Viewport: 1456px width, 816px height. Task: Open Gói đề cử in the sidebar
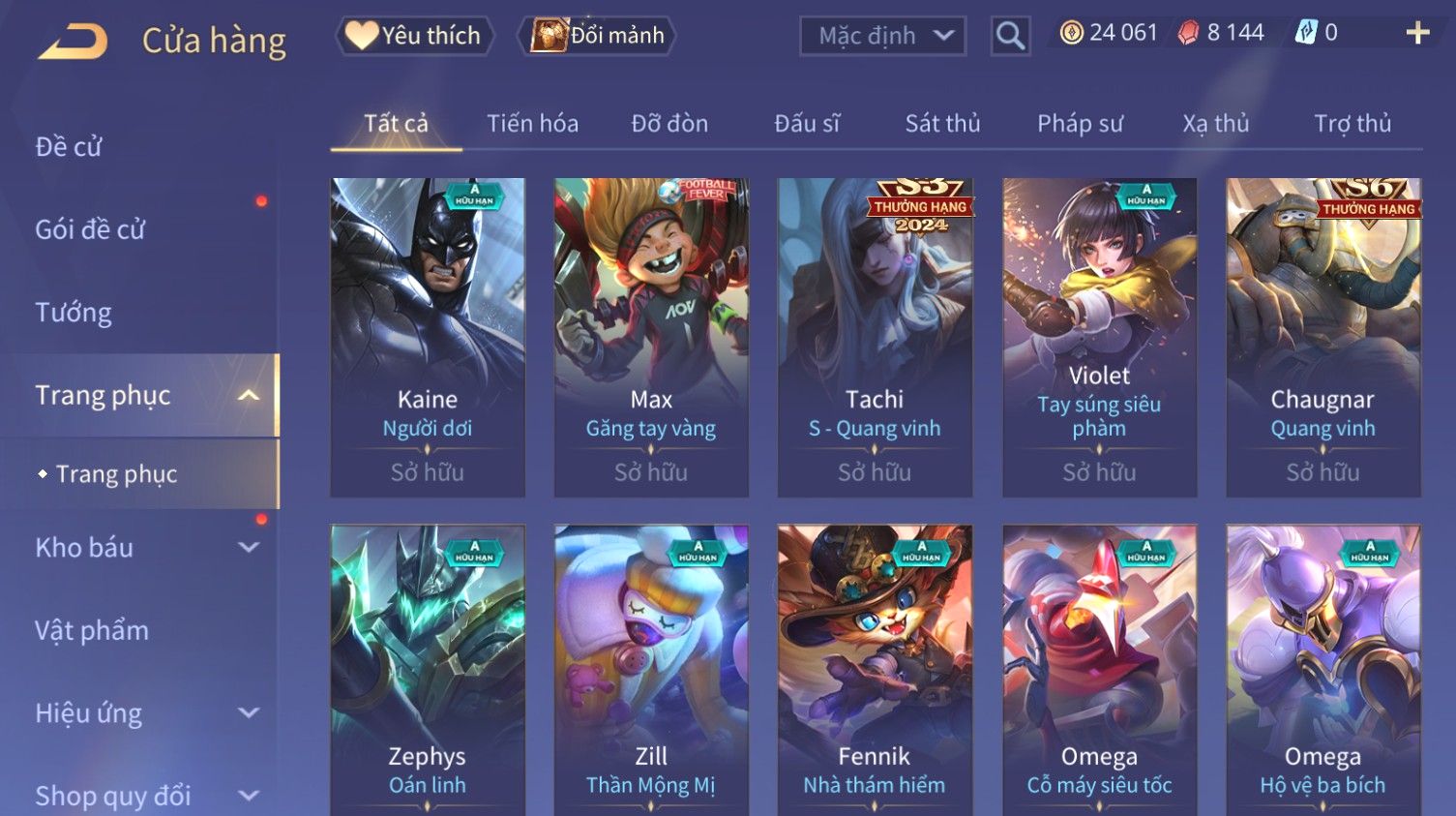pyautogui.click(x=90, y=229)
